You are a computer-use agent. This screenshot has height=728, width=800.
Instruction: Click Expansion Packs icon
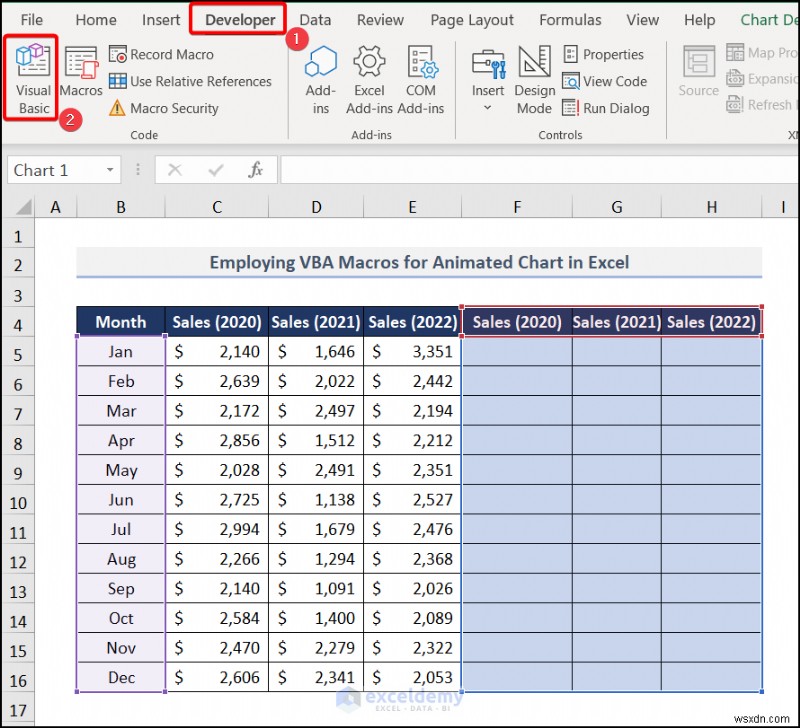pyautogui.click(x=735, y=79)
